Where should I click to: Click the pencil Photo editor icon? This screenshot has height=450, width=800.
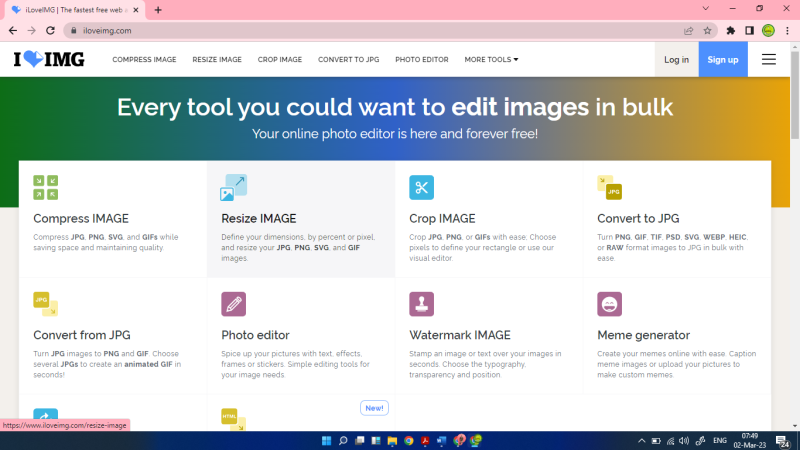pyautogui.click(x=234, y=304)
